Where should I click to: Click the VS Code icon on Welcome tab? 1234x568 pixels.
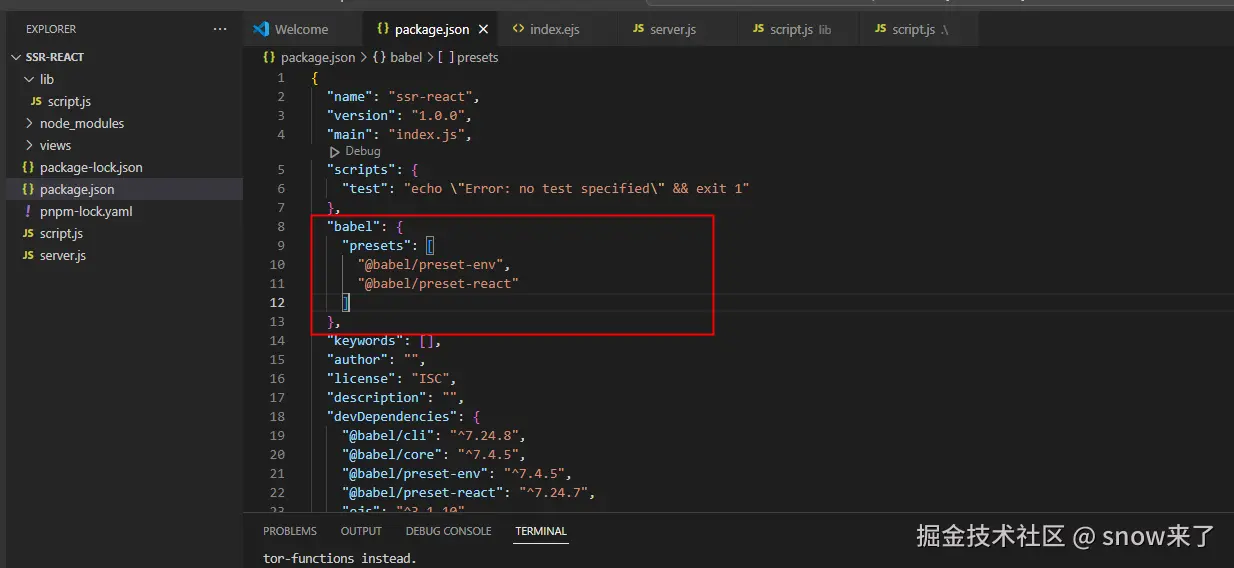coord(262,30)
